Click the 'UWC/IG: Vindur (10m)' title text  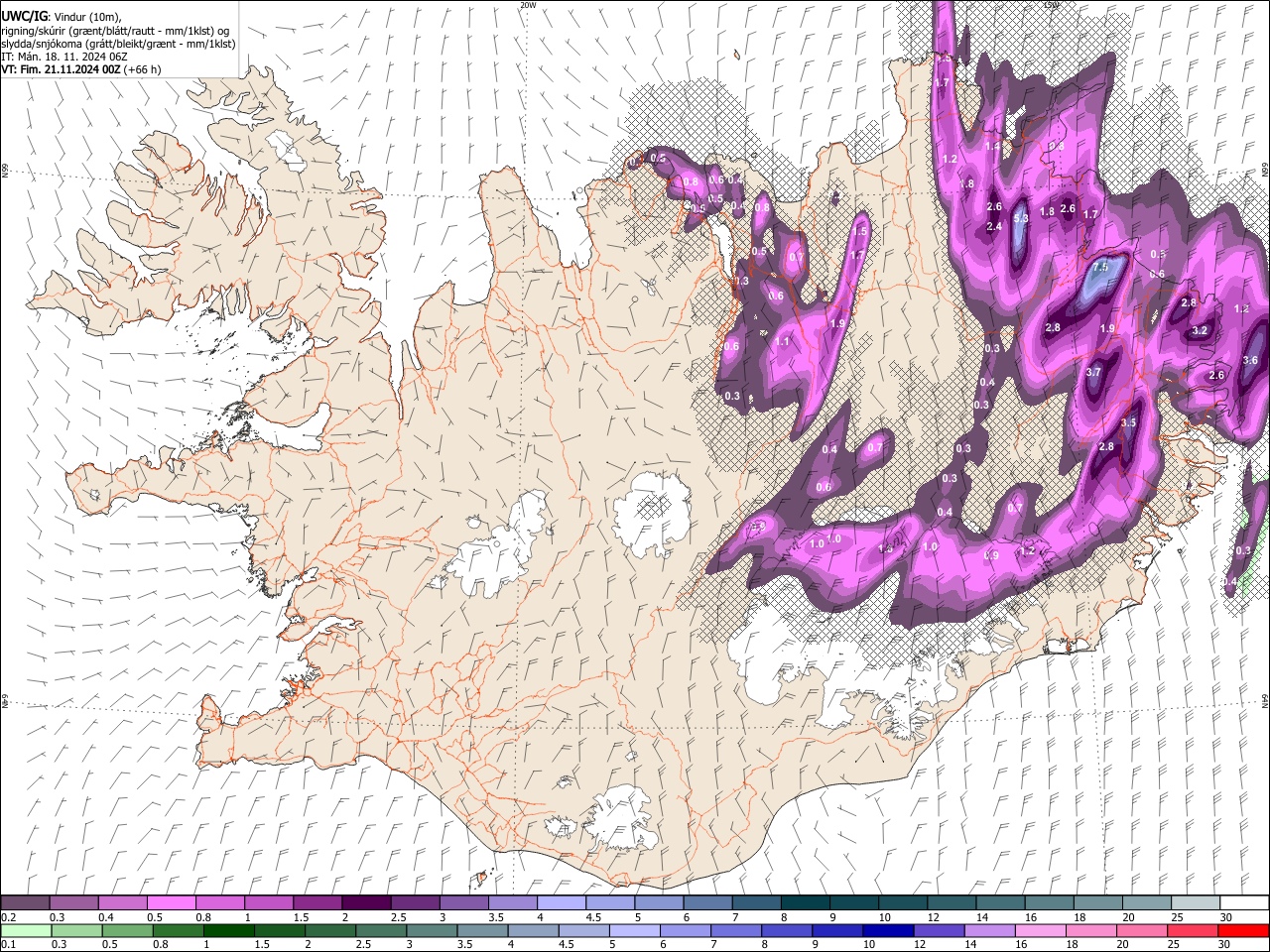(x=62, y=16)
